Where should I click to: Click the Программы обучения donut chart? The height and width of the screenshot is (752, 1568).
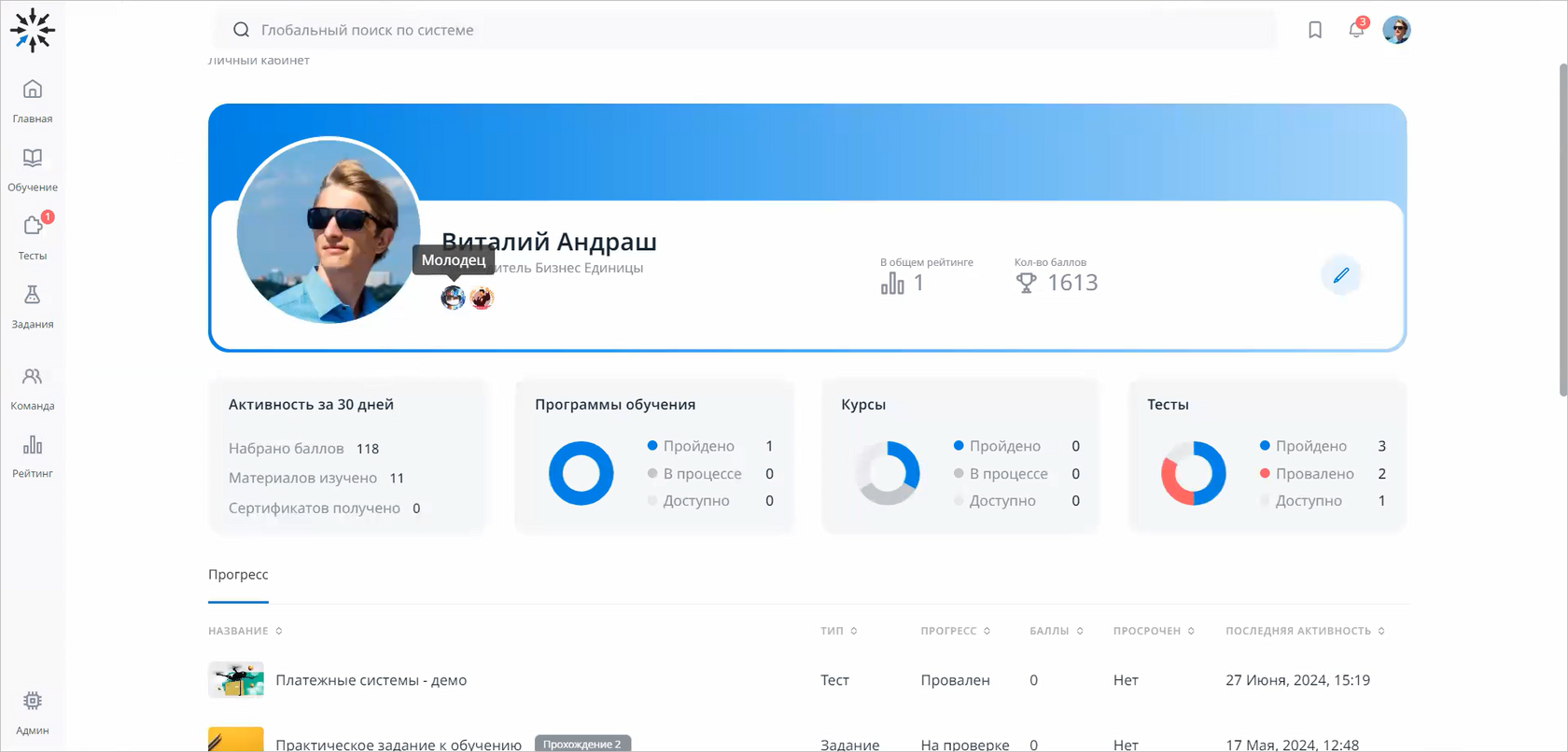581,473
